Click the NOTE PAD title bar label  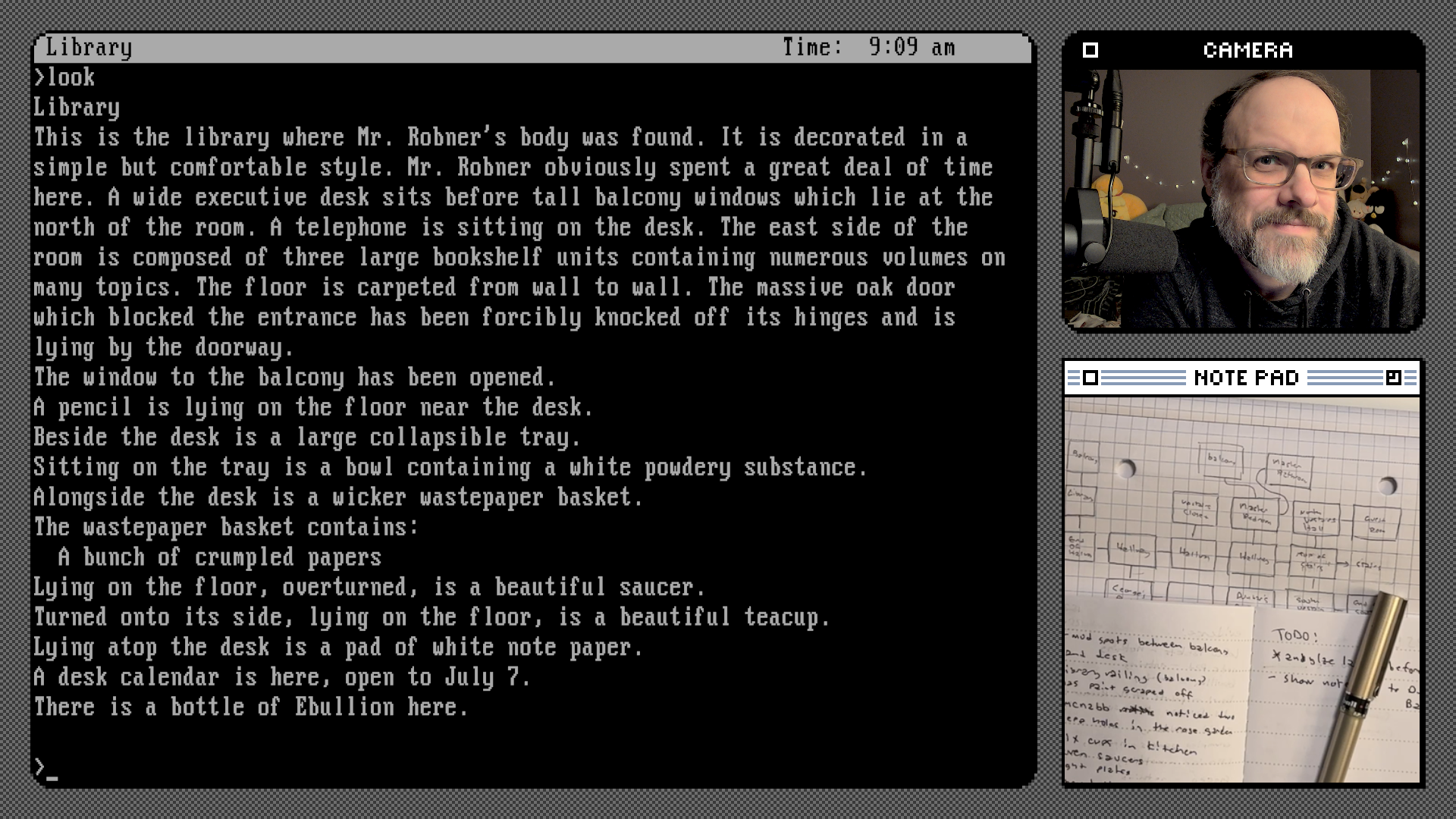click(x=1246, y=378)
